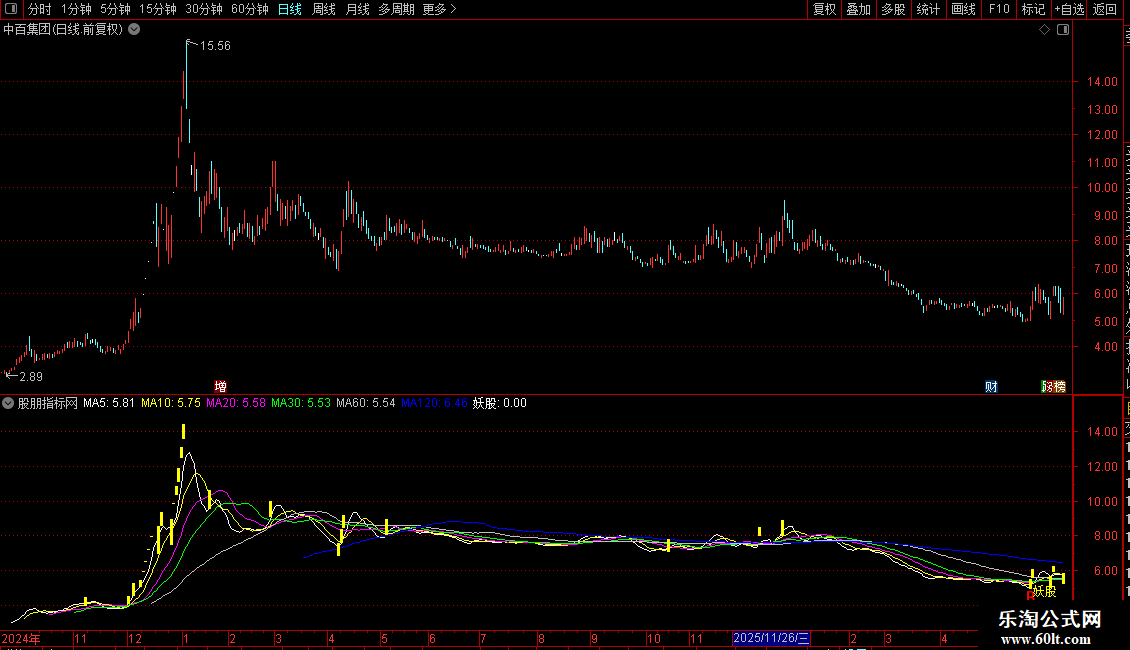This screenshot has height=650, width=1130.
Task: Toggle the right side panel icon
Action: 1063,30
